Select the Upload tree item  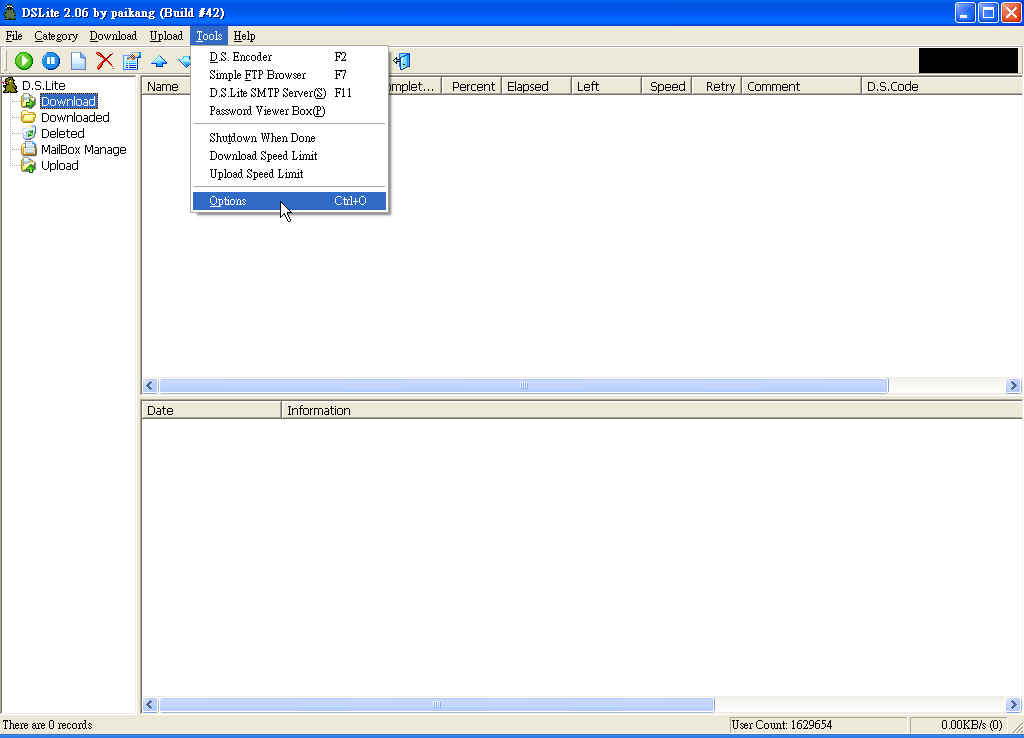point(59,165)
